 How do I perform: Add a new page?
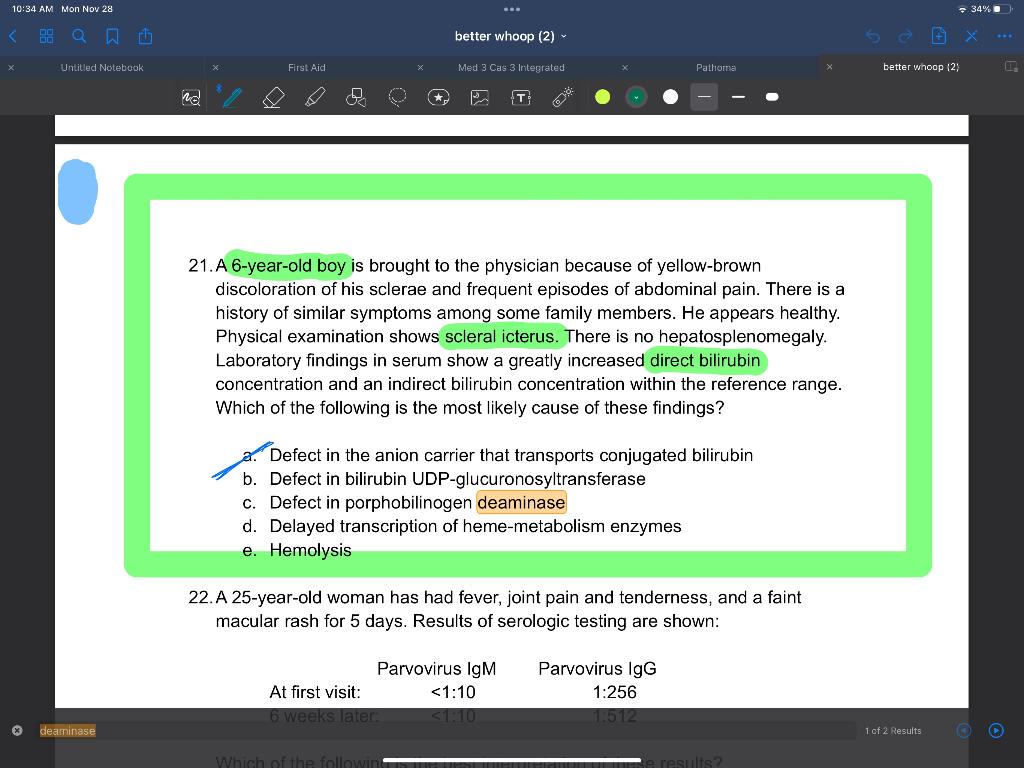point(938,36)
